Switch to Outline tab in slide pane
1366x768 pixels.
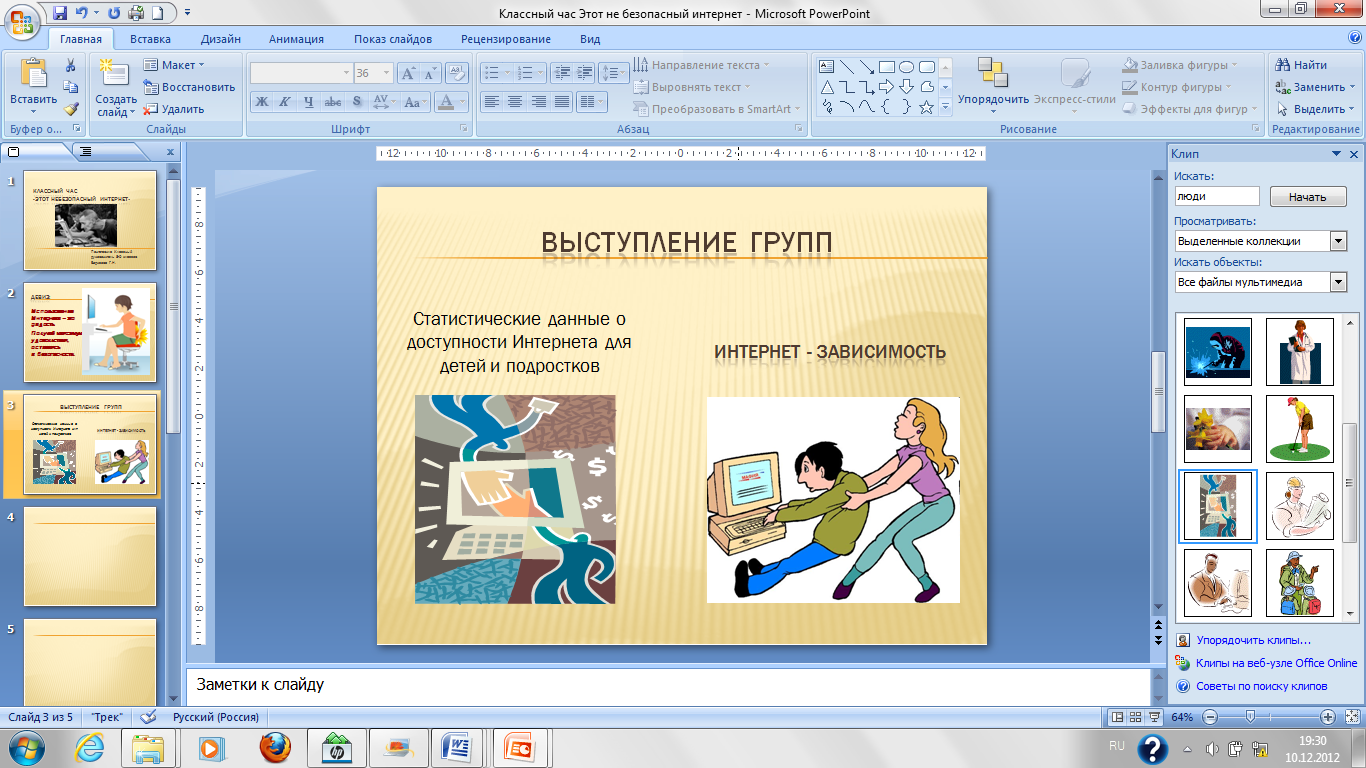[86, 151]
